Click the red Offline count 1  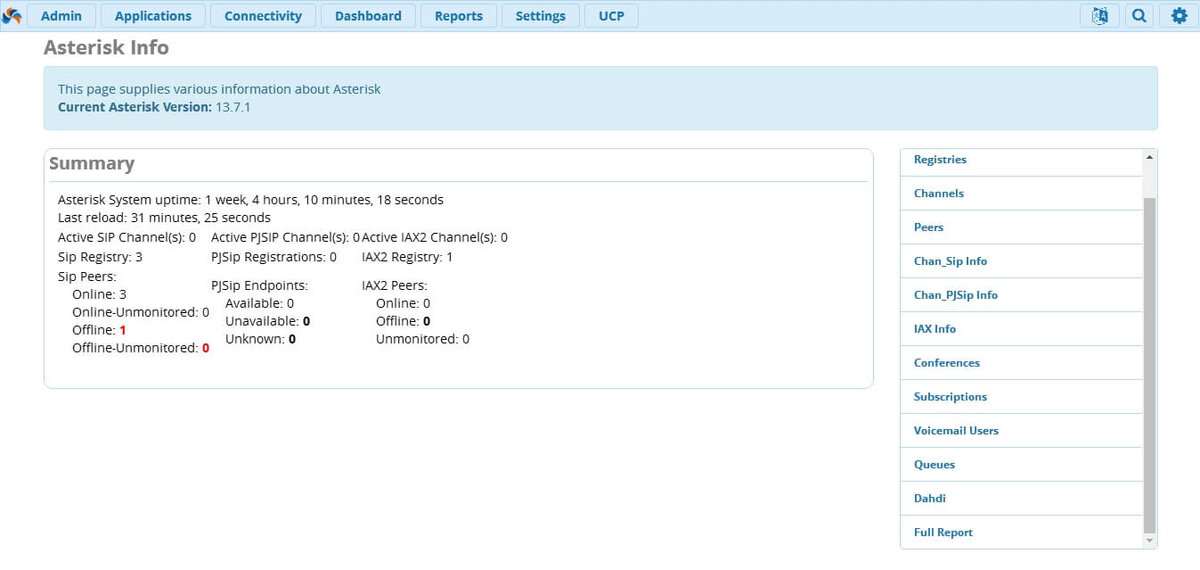122,330
